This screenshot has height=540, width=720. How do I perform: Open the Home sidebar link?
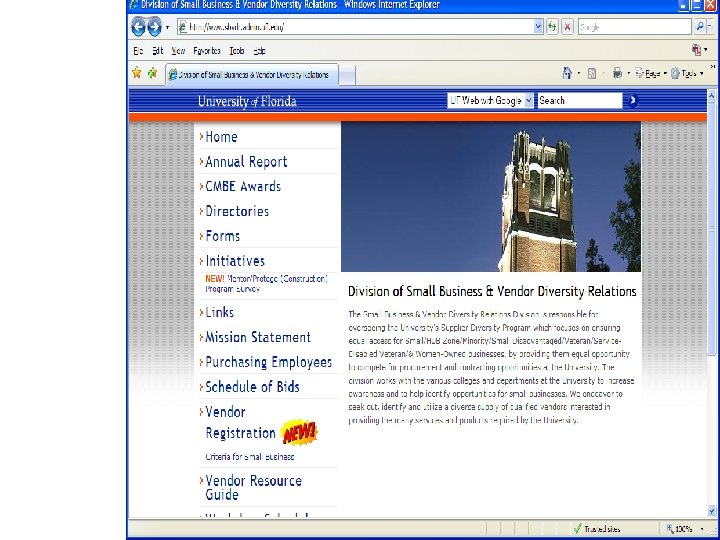(x=221, y=137)
